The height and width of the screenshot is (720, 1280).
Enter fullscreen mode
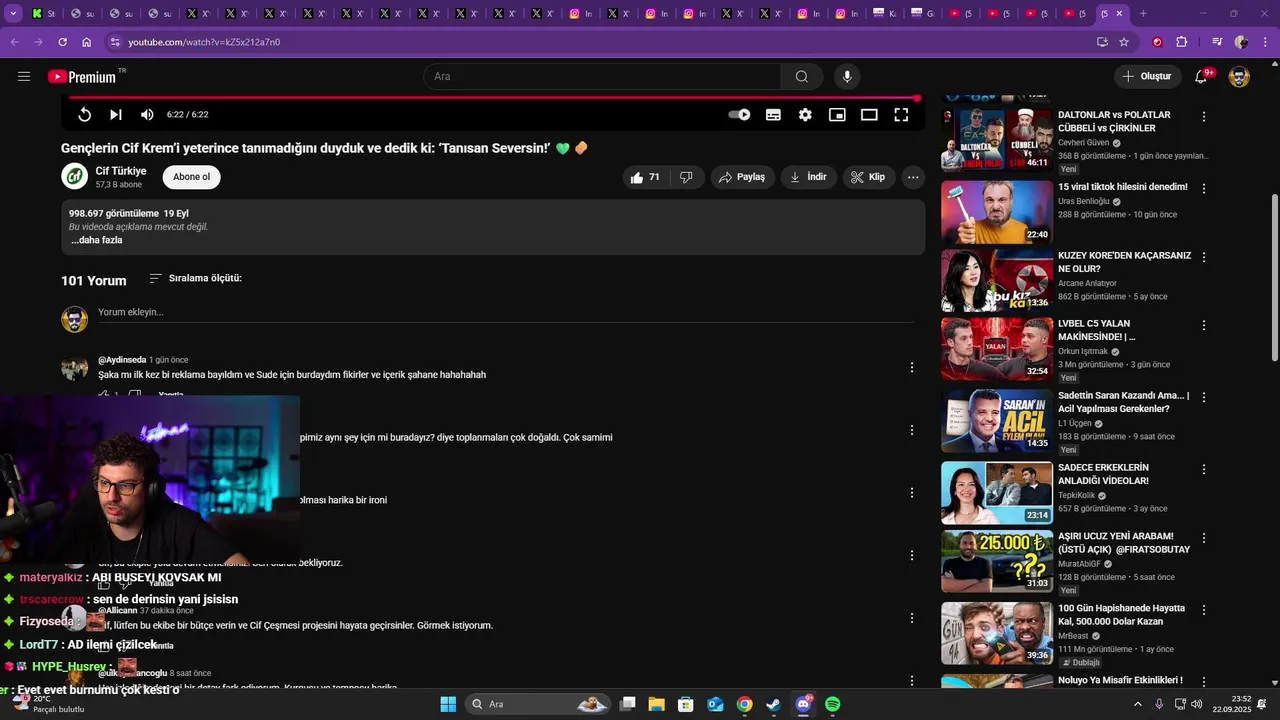(x=901, y=115)
